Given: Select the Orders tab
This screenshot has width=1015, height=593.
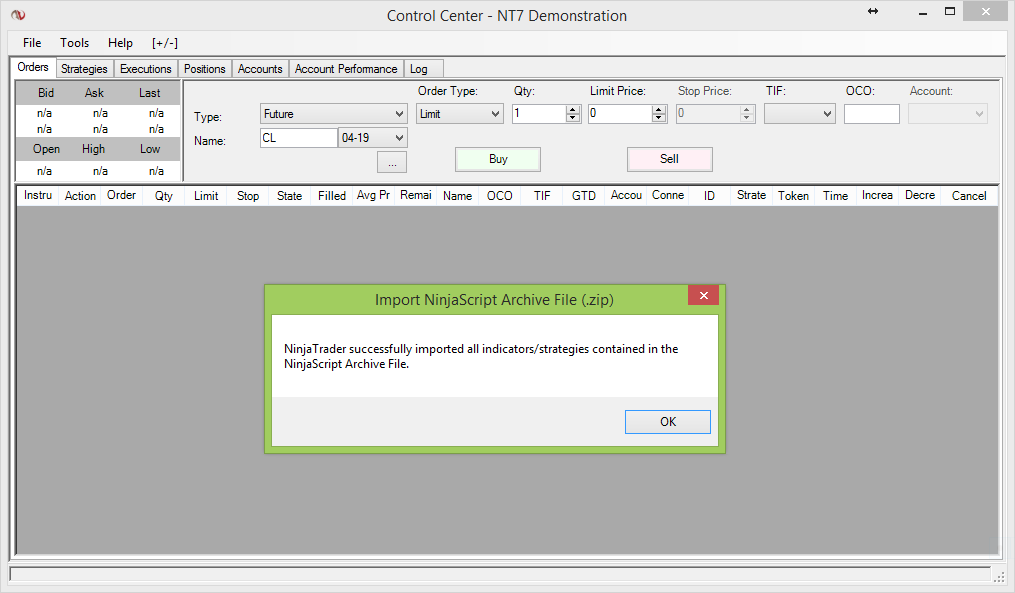Looking at the screenshot, I should [x=33, y=67].
